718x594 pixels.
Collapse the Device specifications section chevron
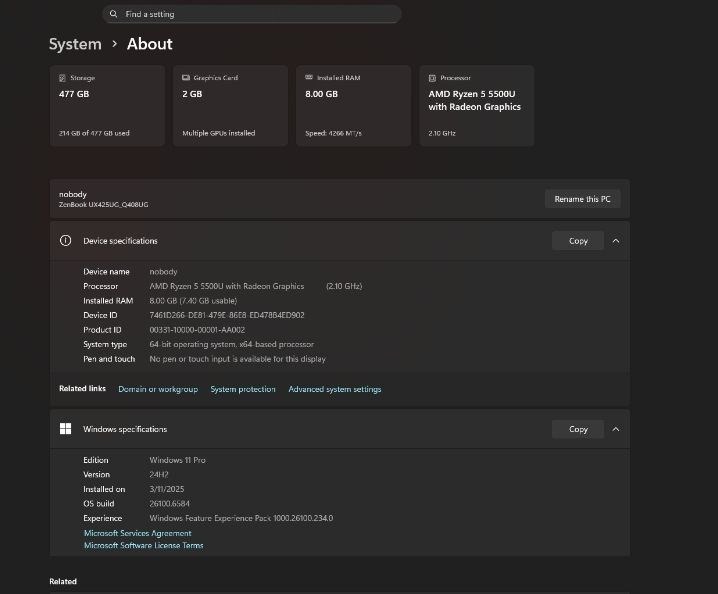tap(616, 241)
